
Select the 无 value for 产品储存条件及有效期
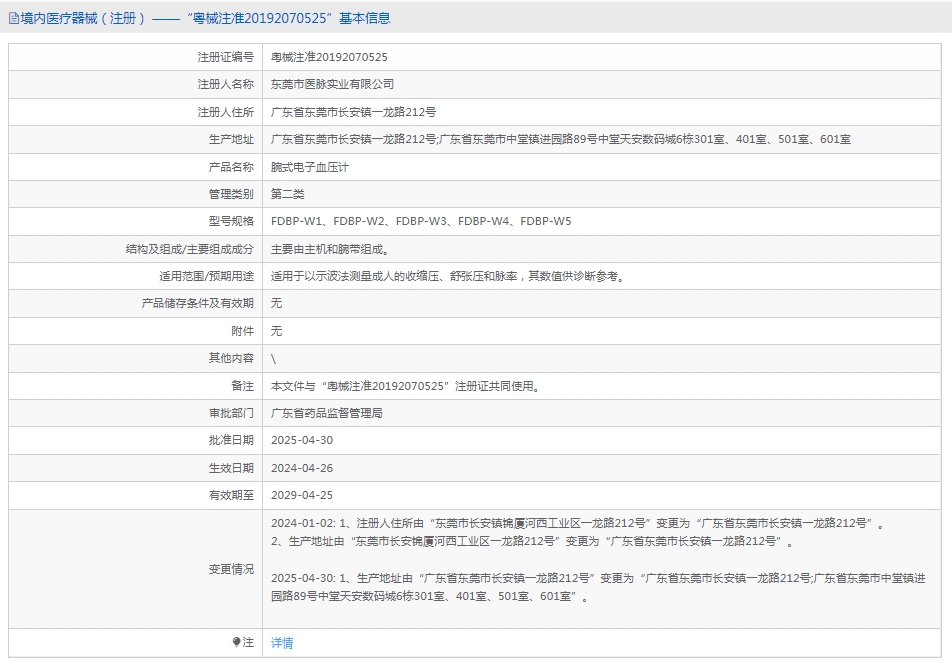click(276, 303)
